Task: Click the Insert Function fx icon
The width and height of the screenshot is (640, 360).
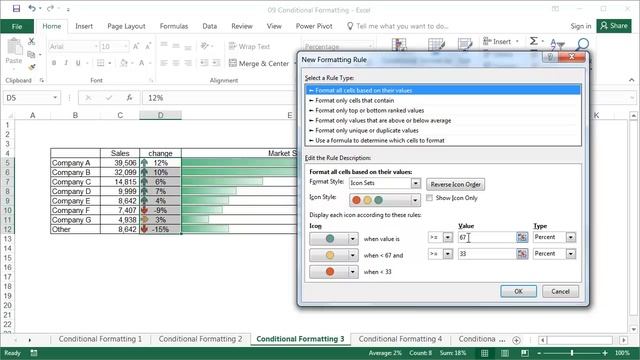Action: 129,98
